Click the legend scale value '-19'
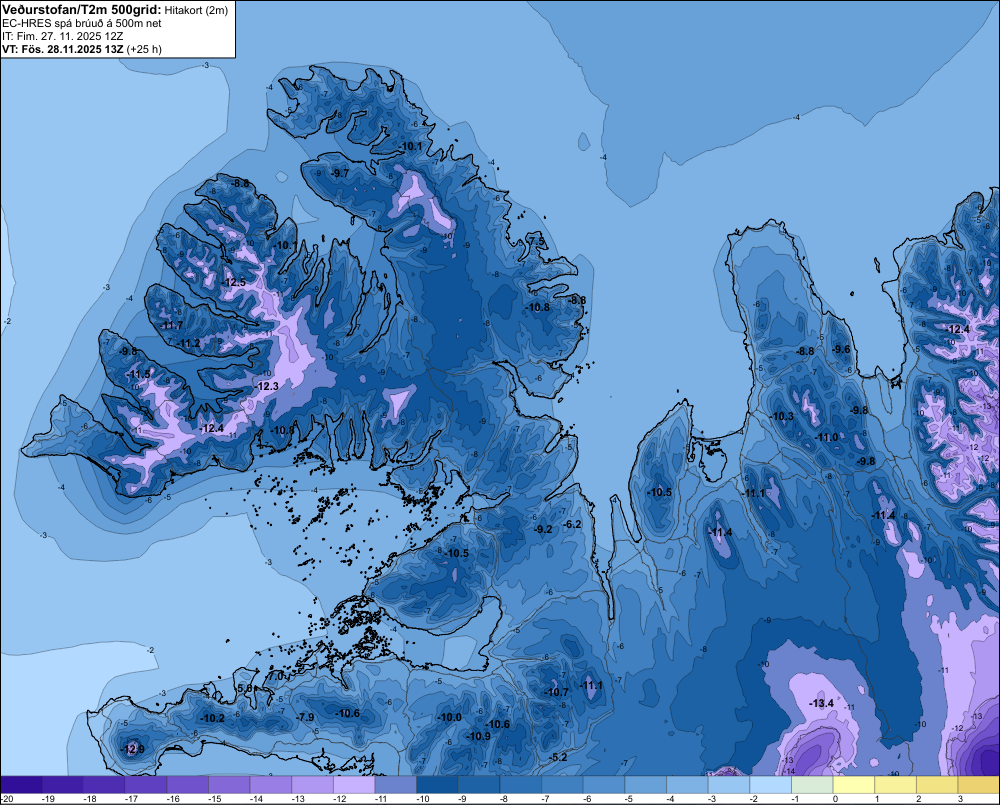Viewport: 1000px width, 805px height. point(47,799)
